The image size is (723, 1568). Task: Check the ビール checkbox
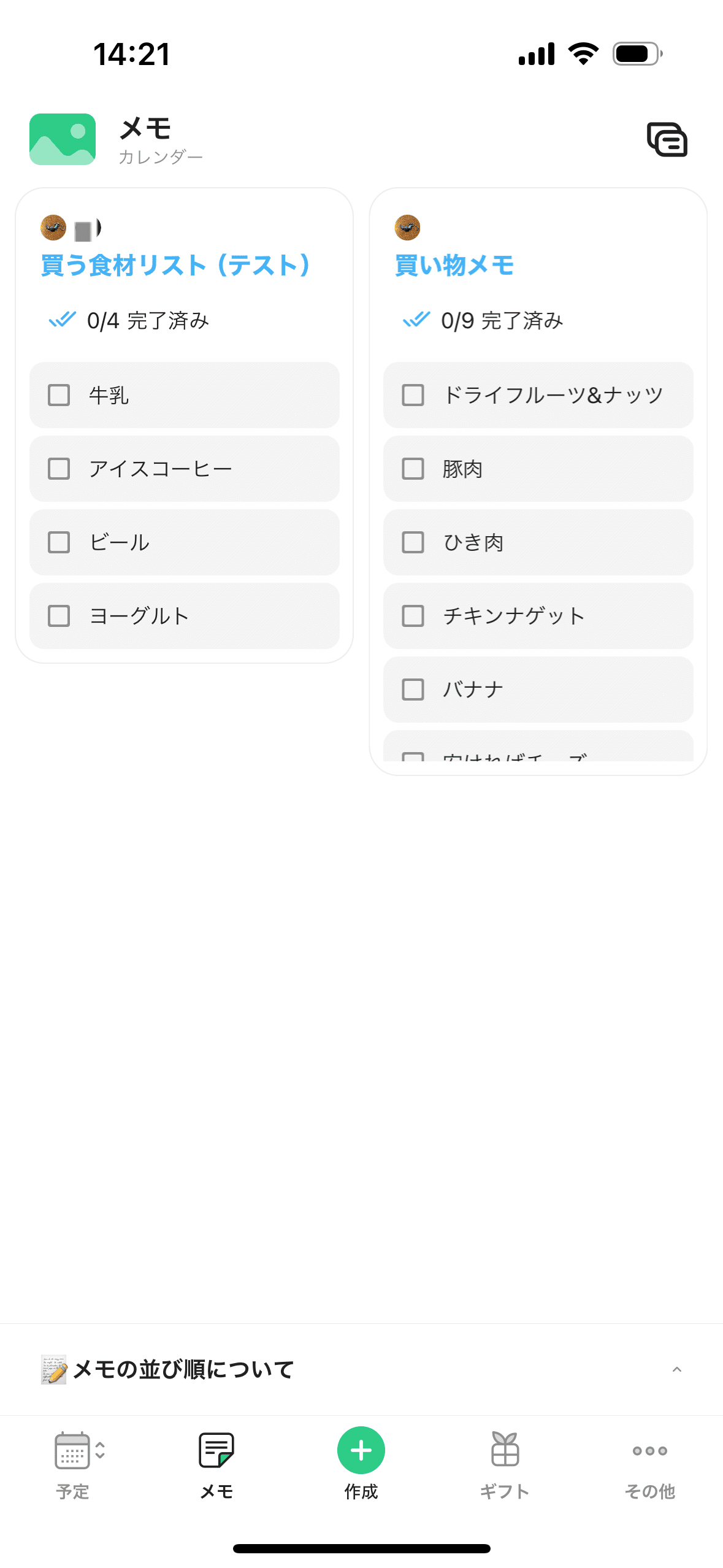[59, 542]
